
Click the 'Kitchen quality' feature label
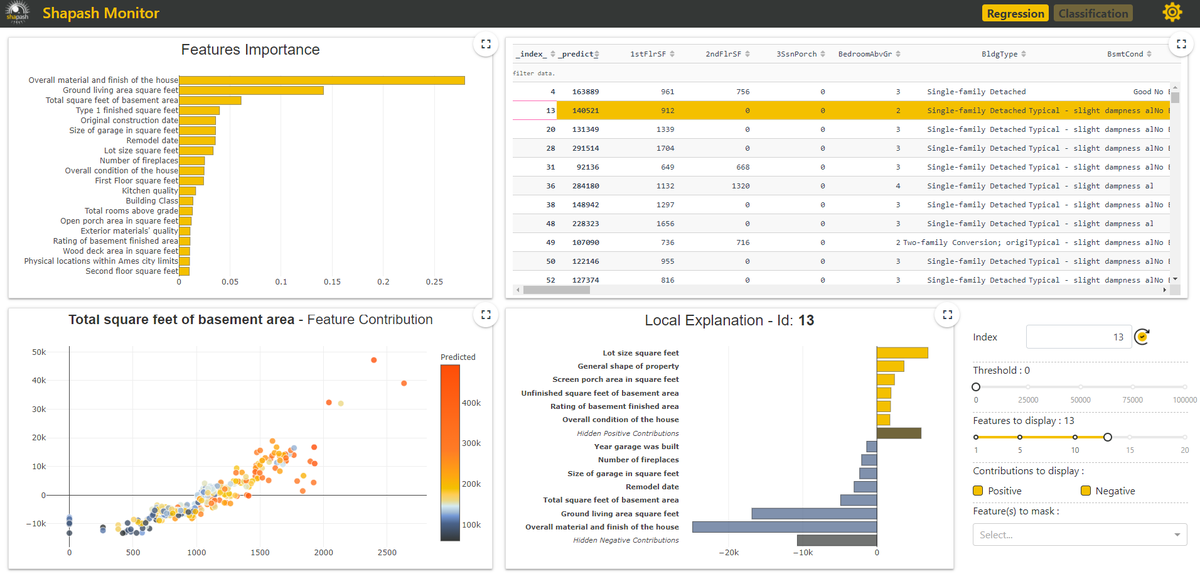tap(150, 191)
